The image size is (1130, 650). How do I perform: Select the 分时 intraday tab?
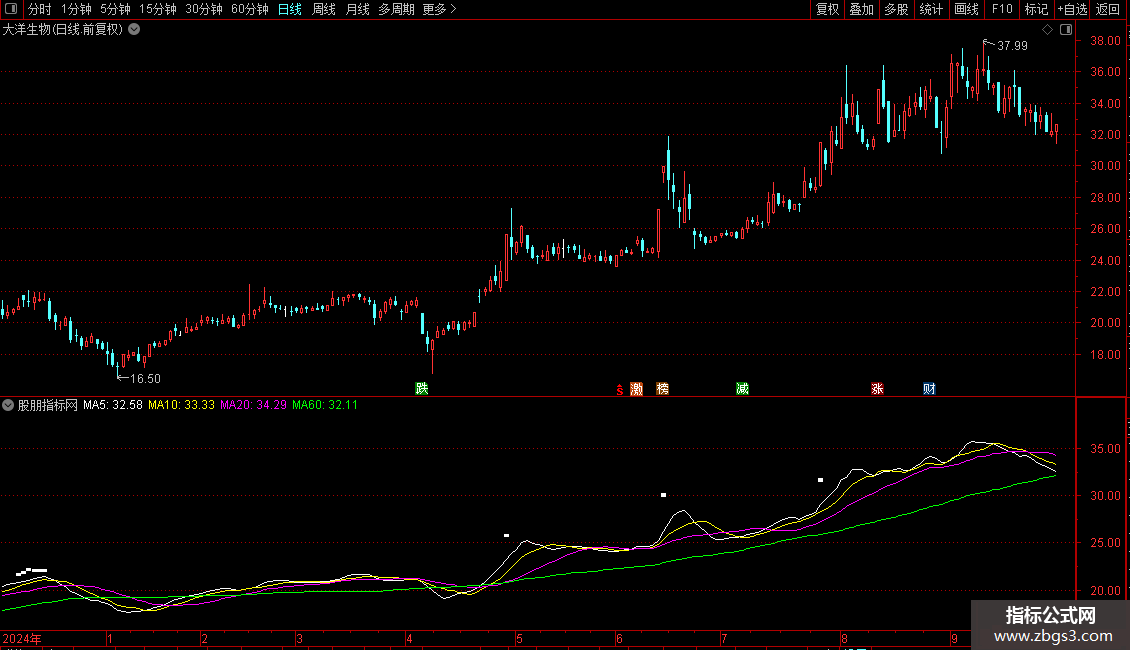coord(39,9)
